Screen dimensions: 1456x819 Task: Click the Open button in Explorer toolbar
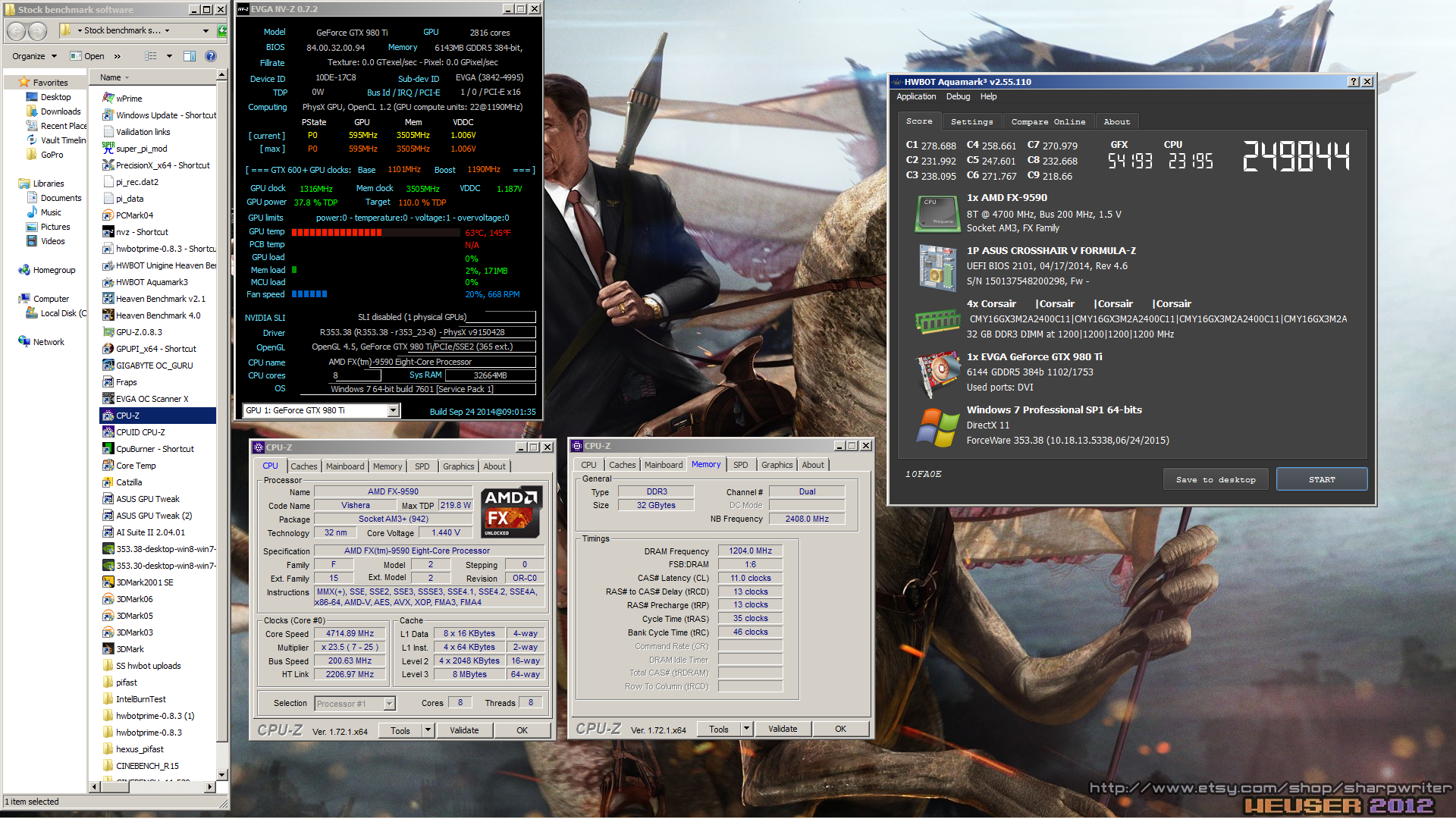point(88,56)
